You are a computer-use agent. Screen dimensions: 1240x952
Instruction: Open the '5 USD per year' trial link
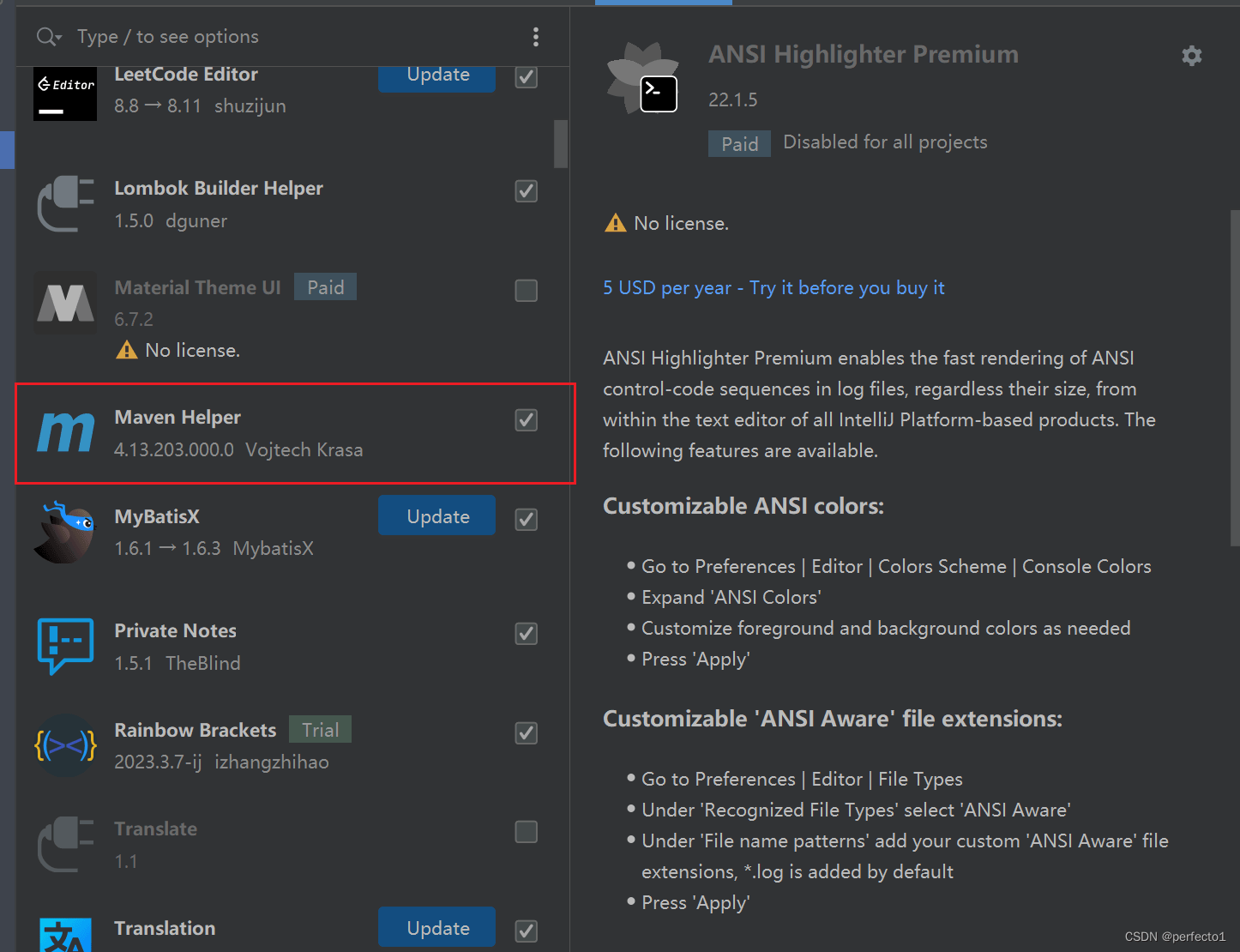point(773,288)
